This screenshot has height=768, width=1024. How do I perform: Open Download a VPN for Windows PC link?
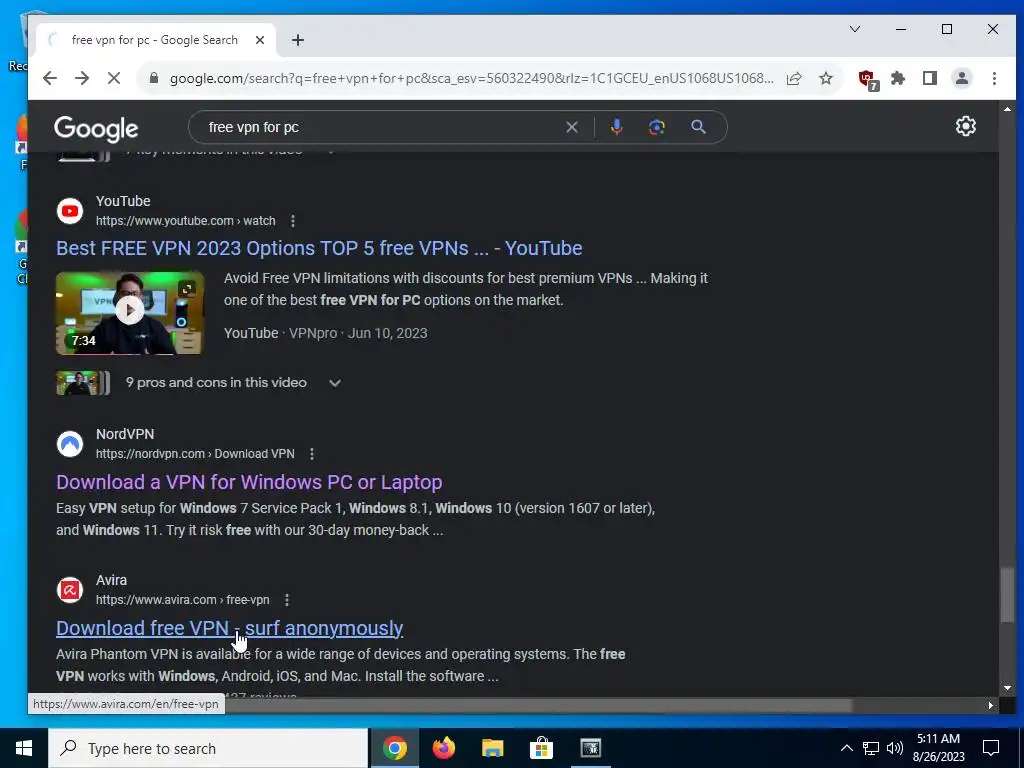(249, 482)
